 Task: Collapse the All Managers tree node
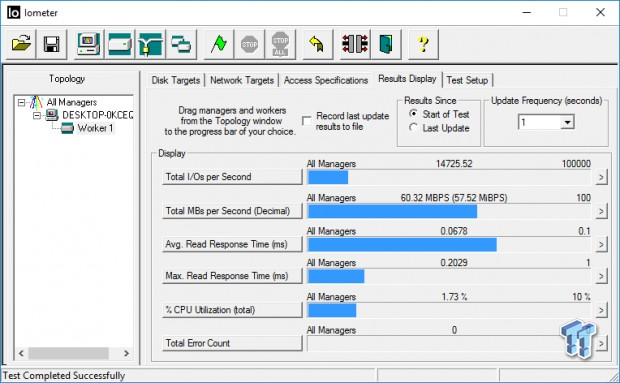[21, 103]
